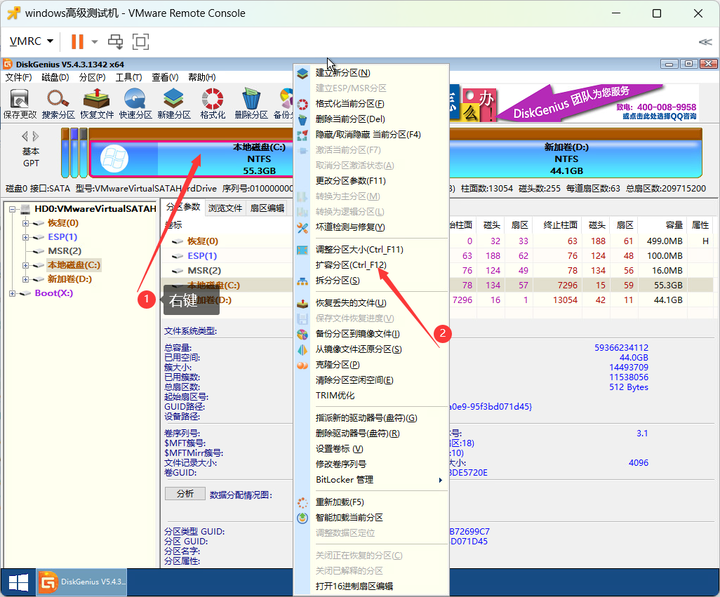Expand the HD0:VMwareVirtualSATAH tree node
Image resolution: width=720 pixels, height=597 pixels.
12,209
